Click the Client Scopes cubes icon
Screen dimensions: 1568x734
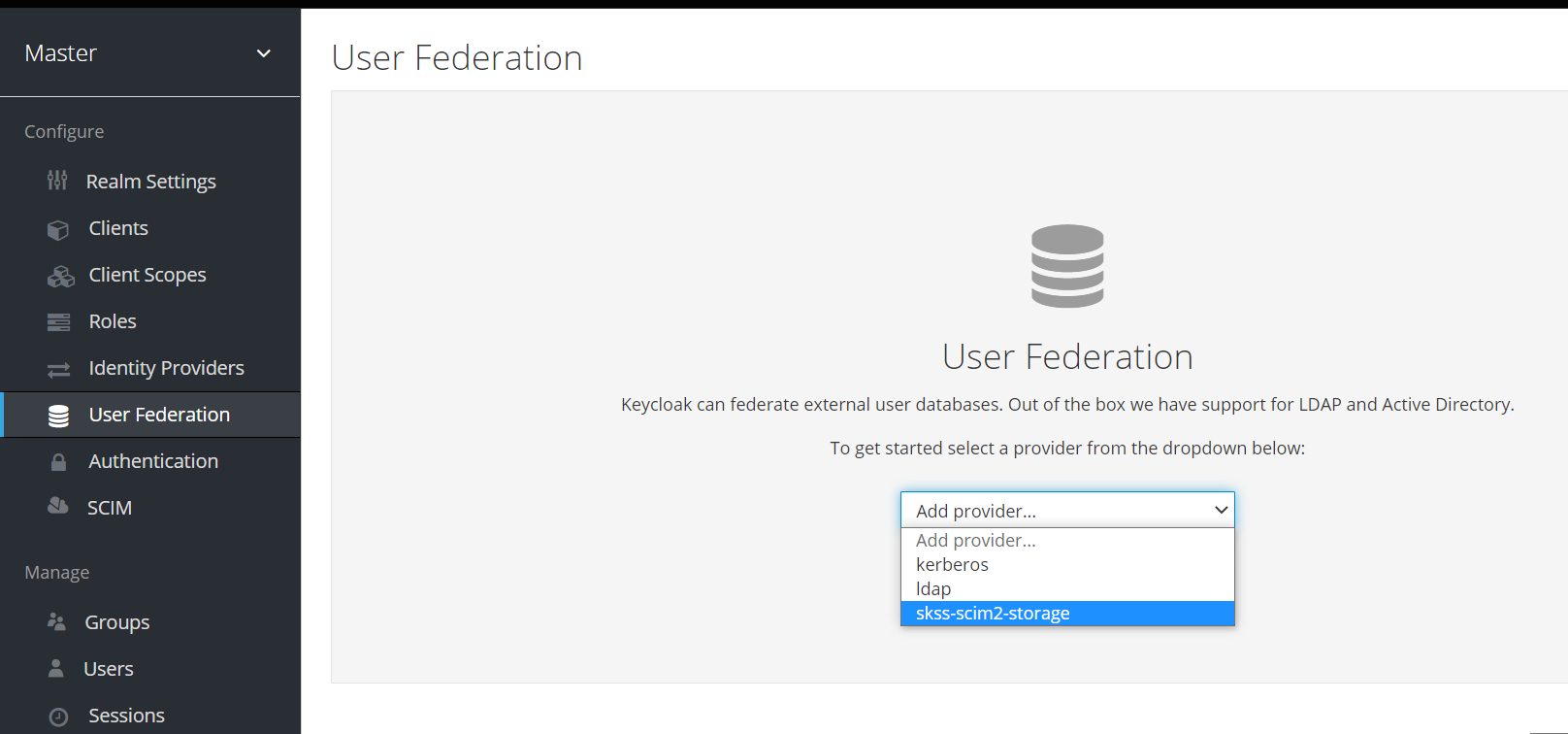pos(60,276)
